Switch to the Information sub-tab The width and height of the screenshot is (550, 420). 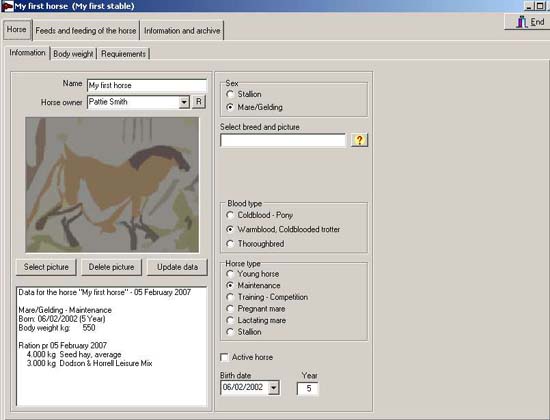coord(27,53)
